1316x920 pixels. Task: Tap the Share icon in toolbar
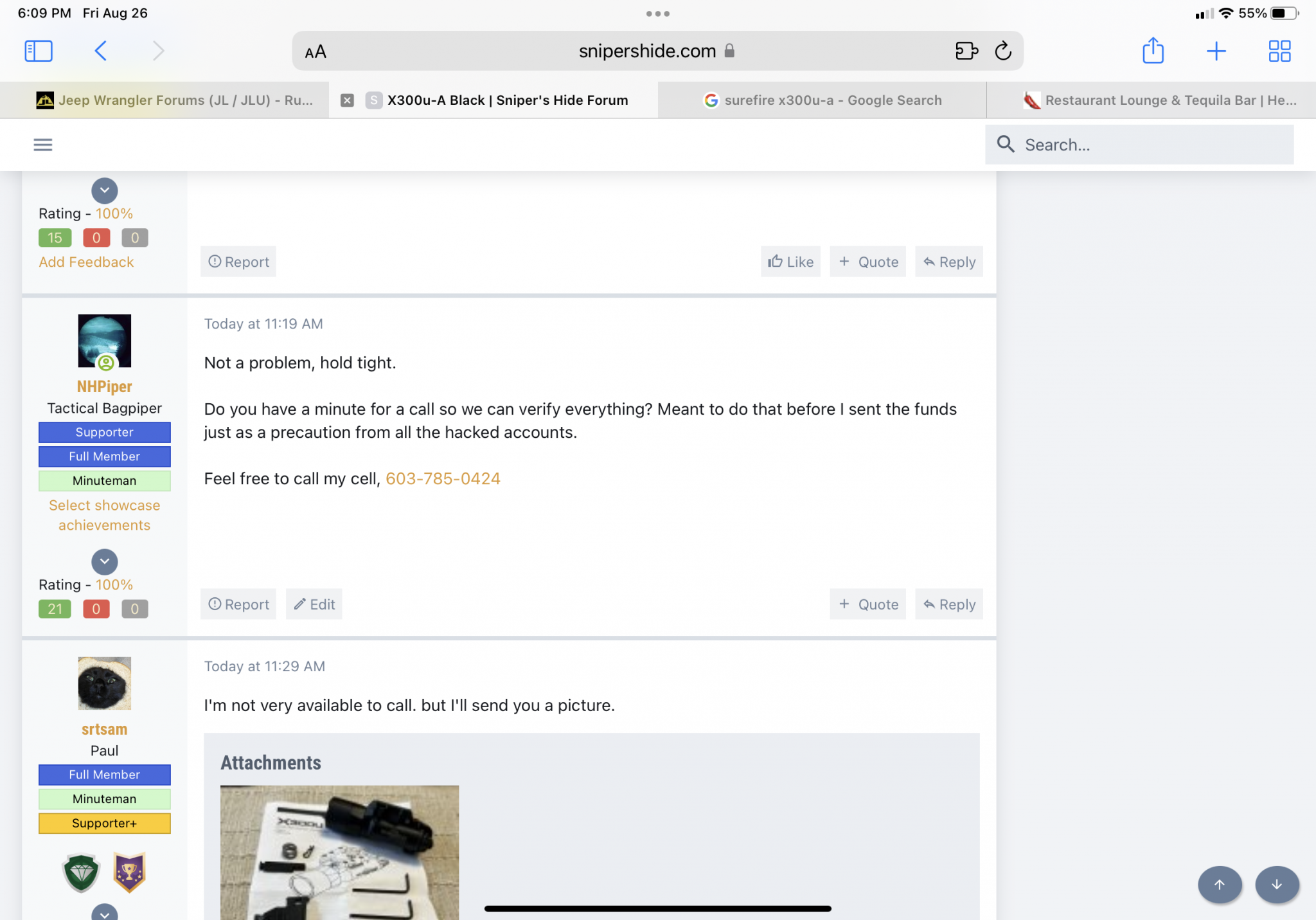point(1153,51)
